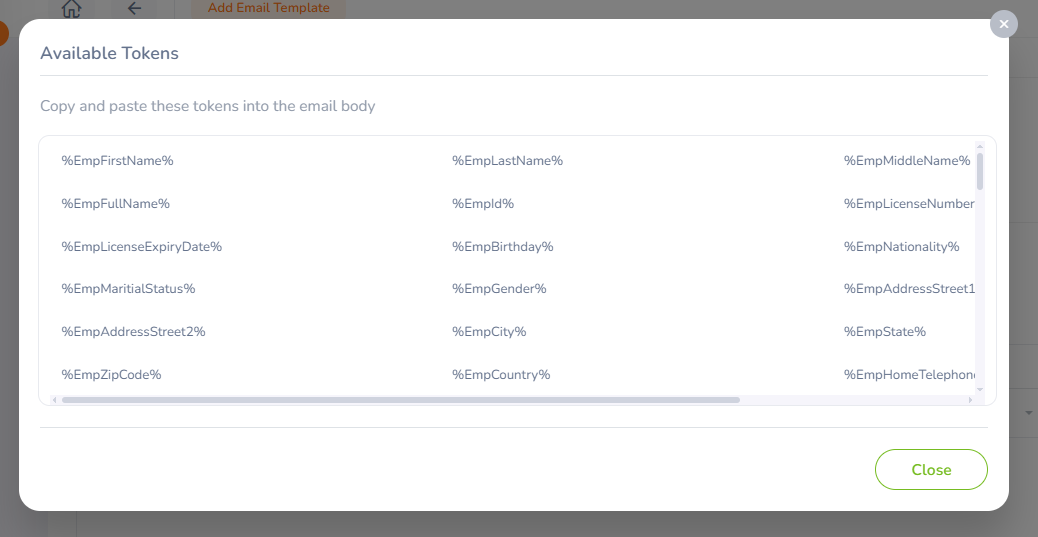The image size is (1038, 537).
Task: Choose the %EmpGender% token
Action: coord(499,289)
